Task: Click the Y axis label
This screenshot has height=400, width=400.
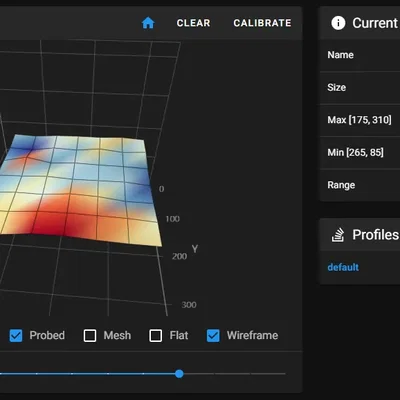Action: (x=195, y=249)
